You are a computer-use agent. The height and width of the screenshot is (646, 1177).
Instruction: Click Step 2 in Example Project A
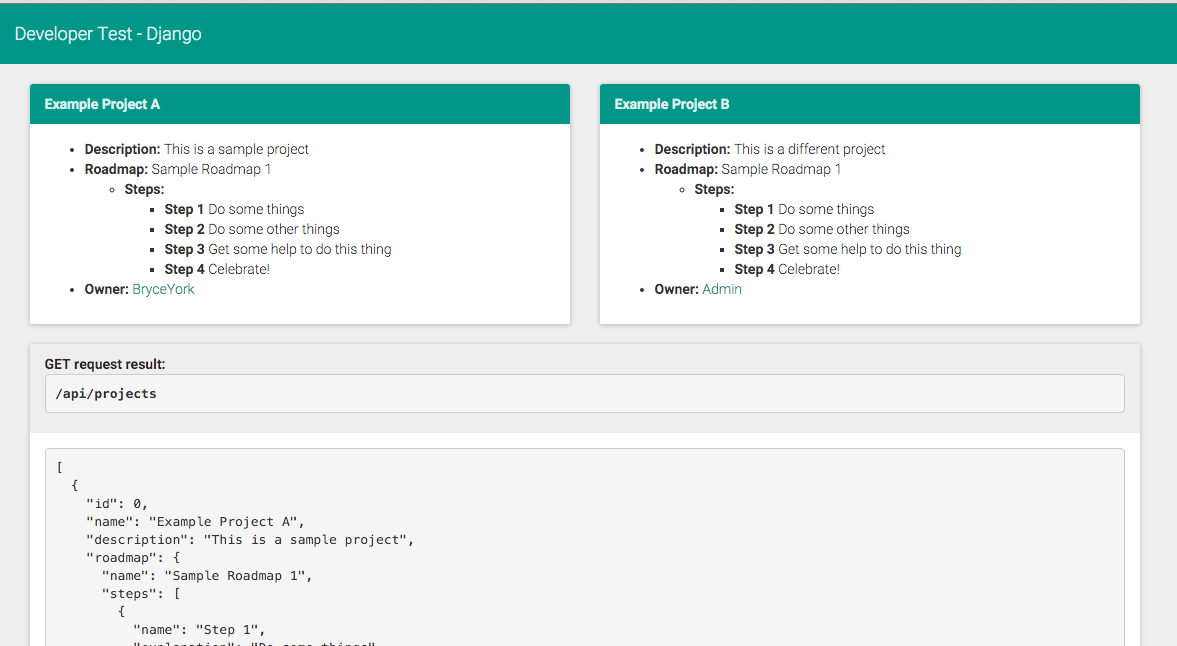[251, 230]
